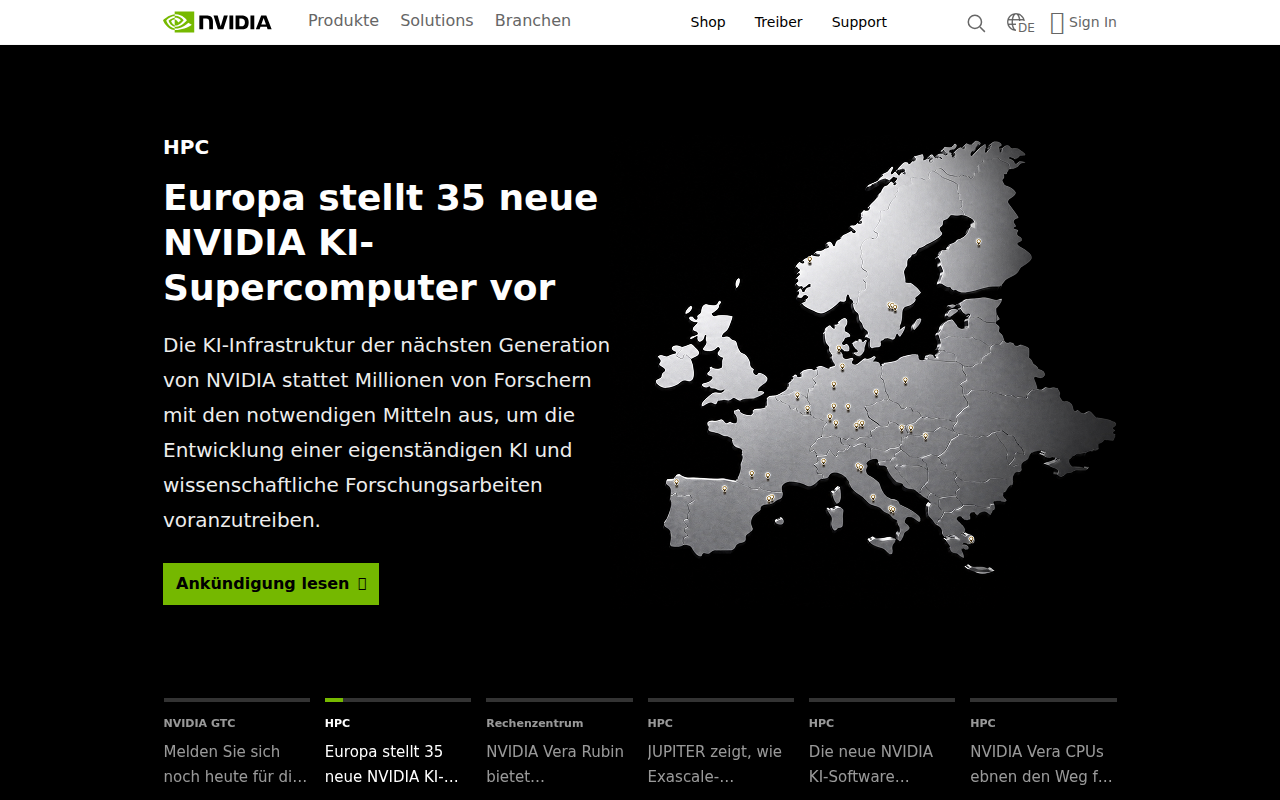Click the Europe map image
The height and width of the screenshot is (800, 1280).
click(885, 357)
